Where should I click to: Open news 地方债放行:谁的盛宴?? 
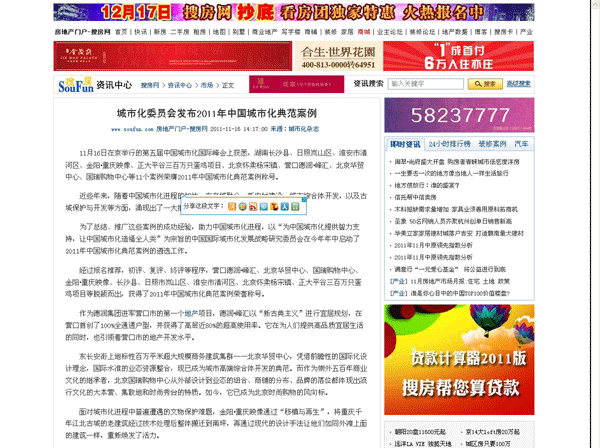427,186
